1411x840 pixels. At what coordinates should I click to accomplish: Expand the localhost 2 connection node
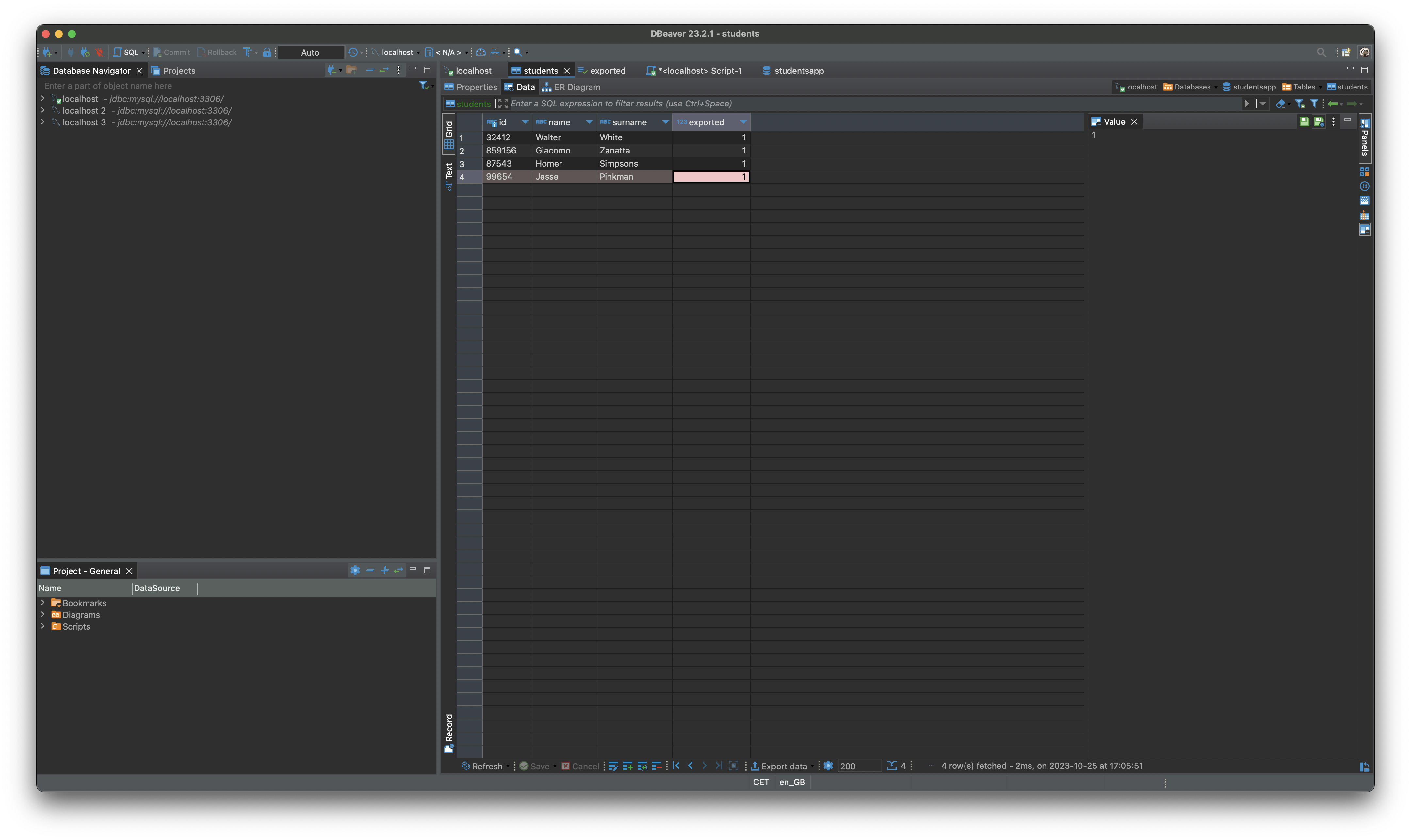coord(43,110)
